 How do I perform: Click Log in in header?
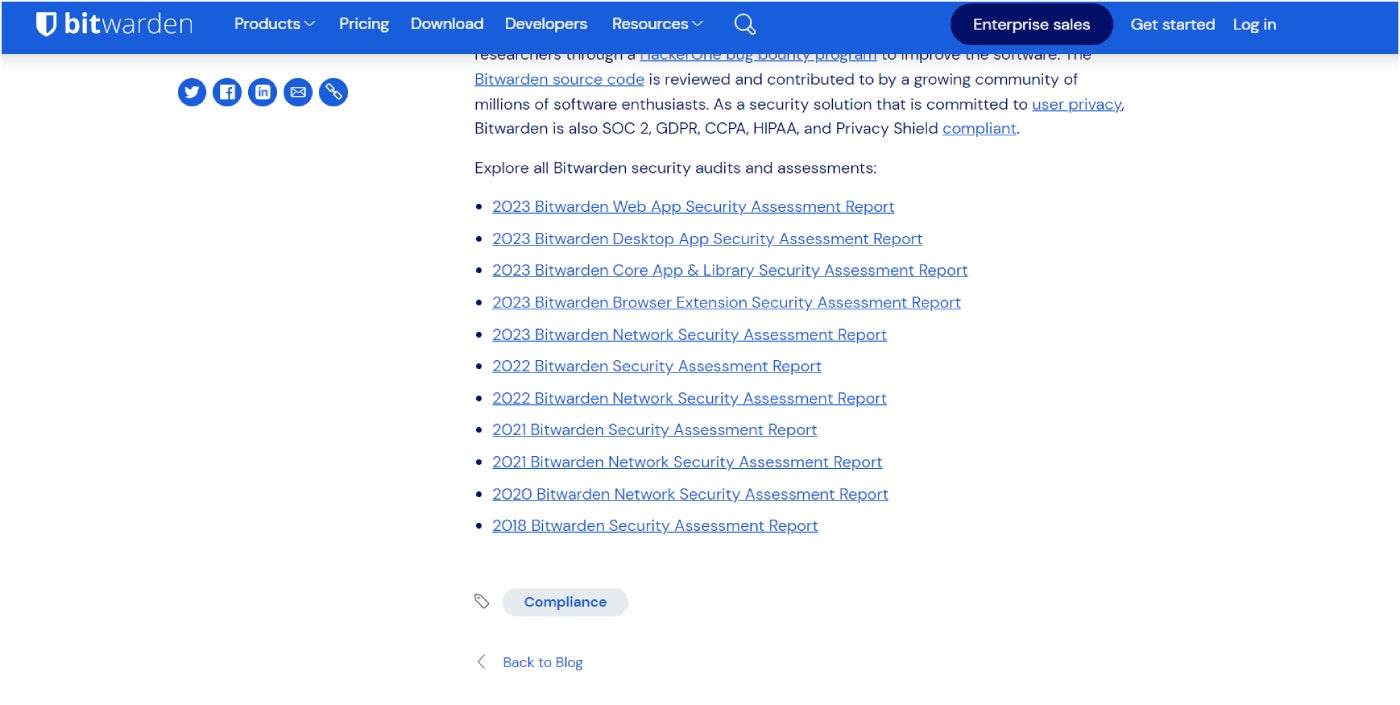(x=1254, y=25)
